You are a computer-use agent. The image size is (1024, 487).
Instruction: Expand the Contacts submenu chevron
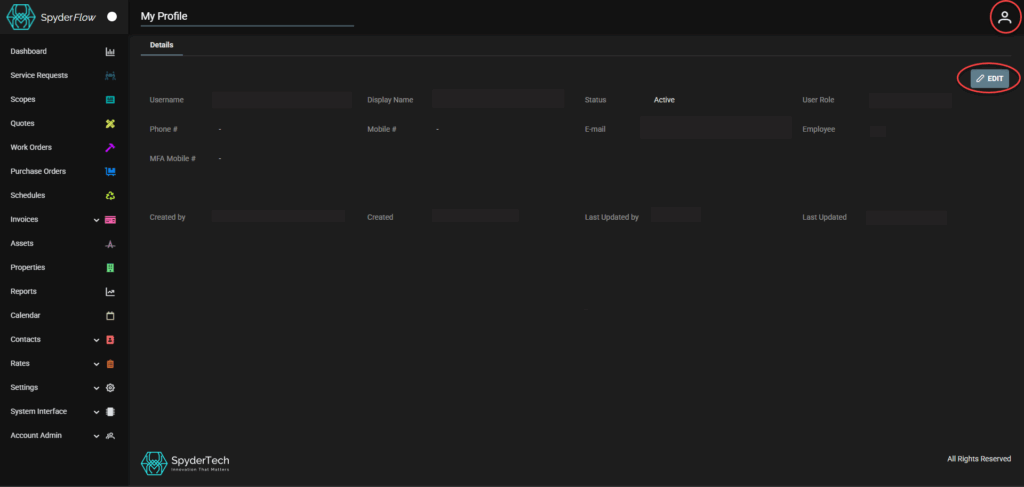[96, 340]
